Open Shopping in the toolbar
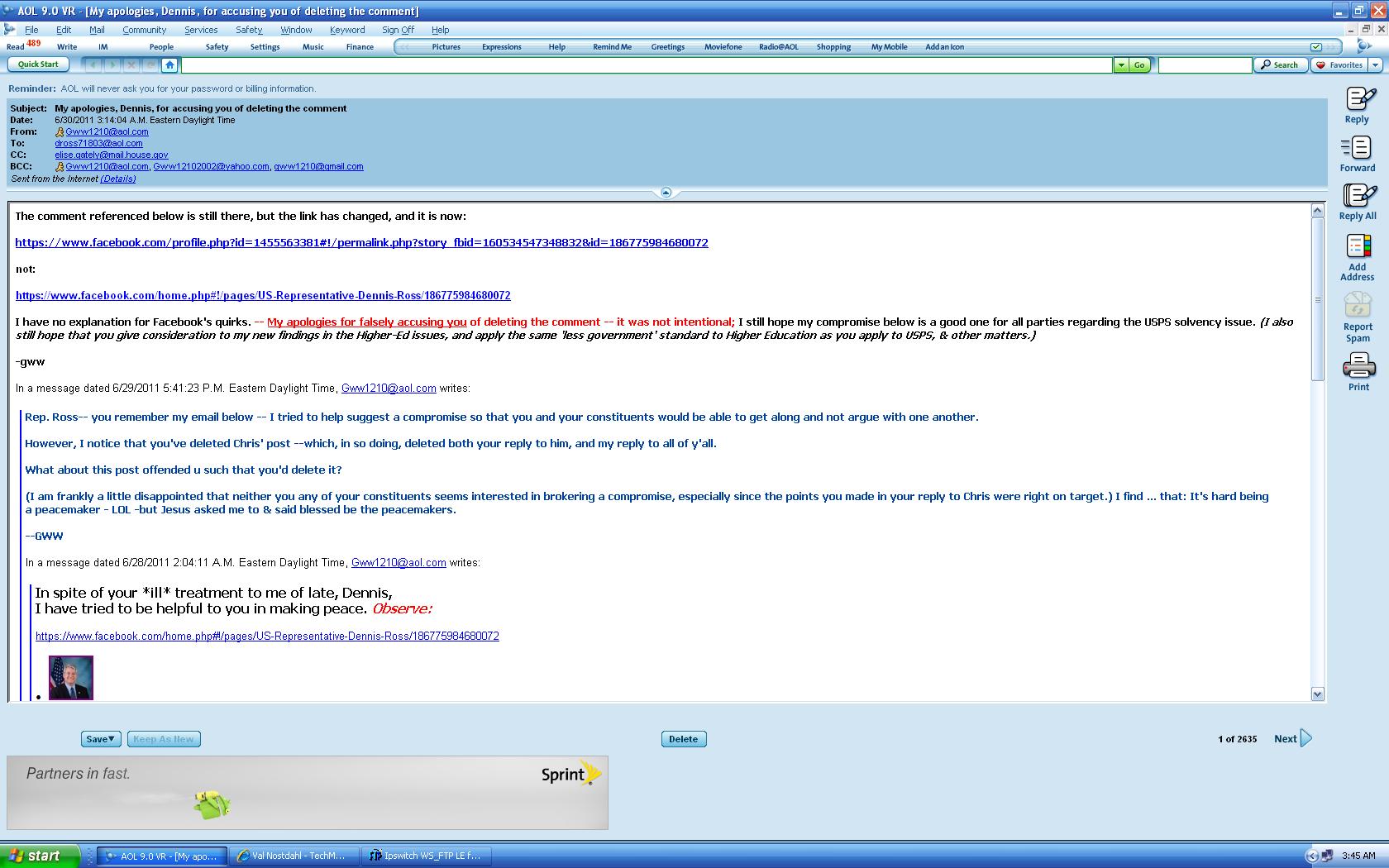This screenshot has height=868, width=1389. [x=833, y=47]
